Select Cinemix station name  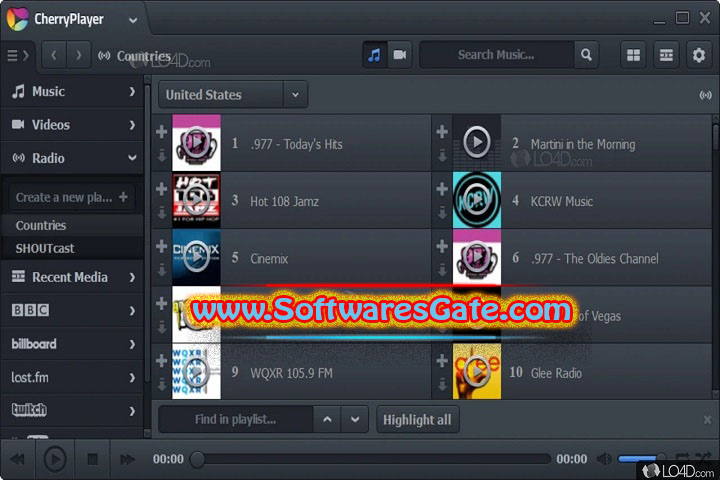click(269, 259)
